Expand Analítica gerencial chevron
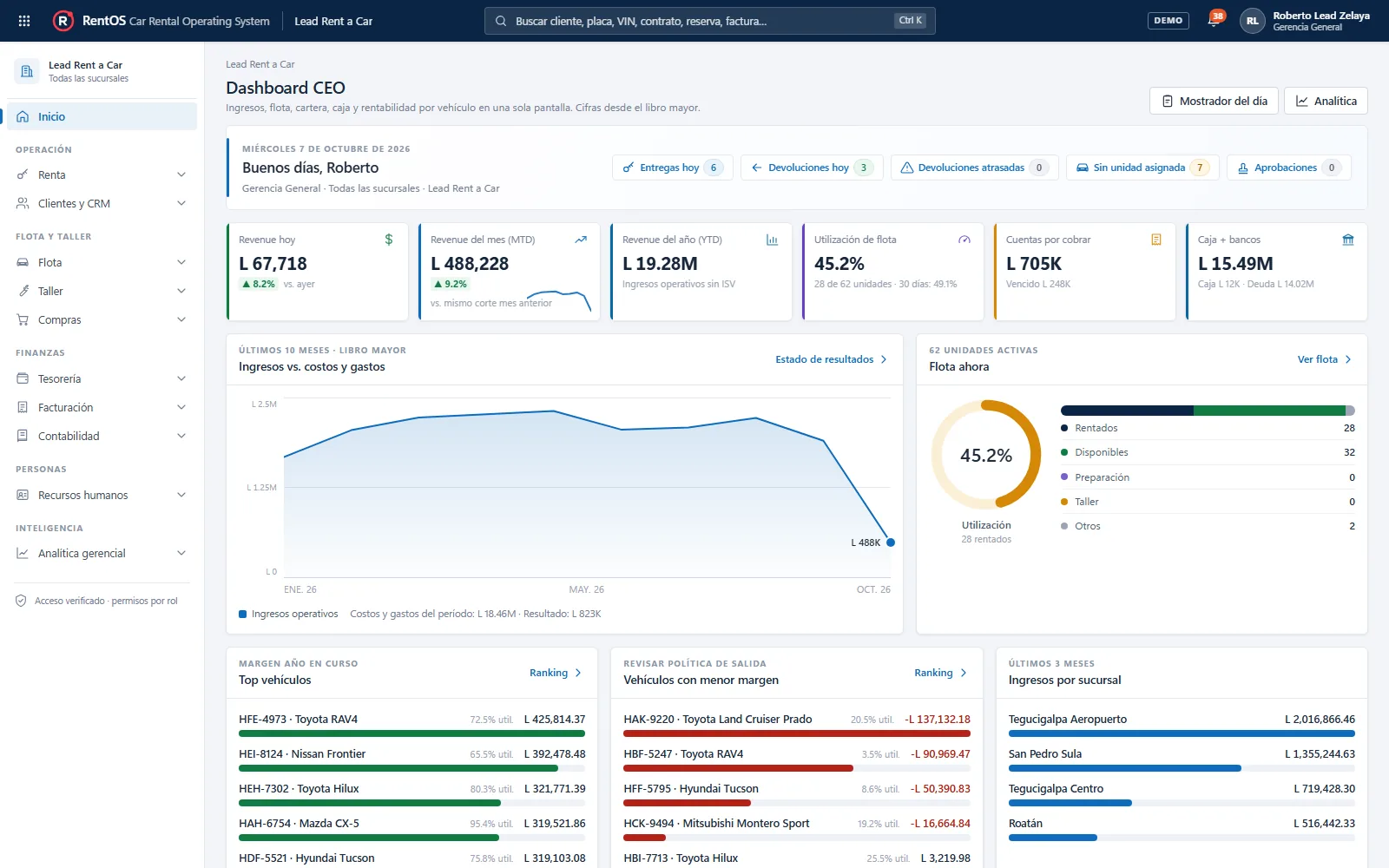 pos(181,553)
